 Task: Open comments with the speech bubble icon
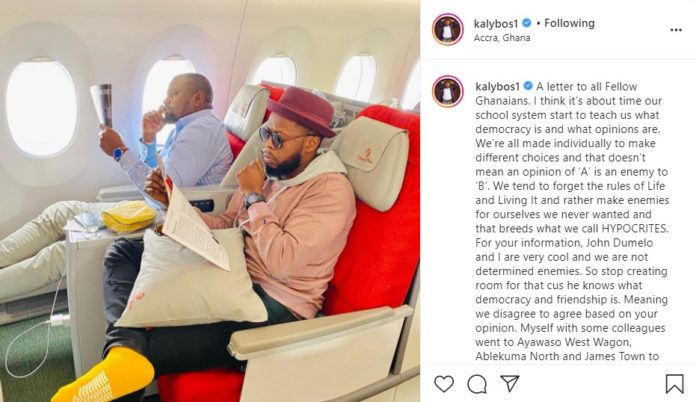pos(477,384)
